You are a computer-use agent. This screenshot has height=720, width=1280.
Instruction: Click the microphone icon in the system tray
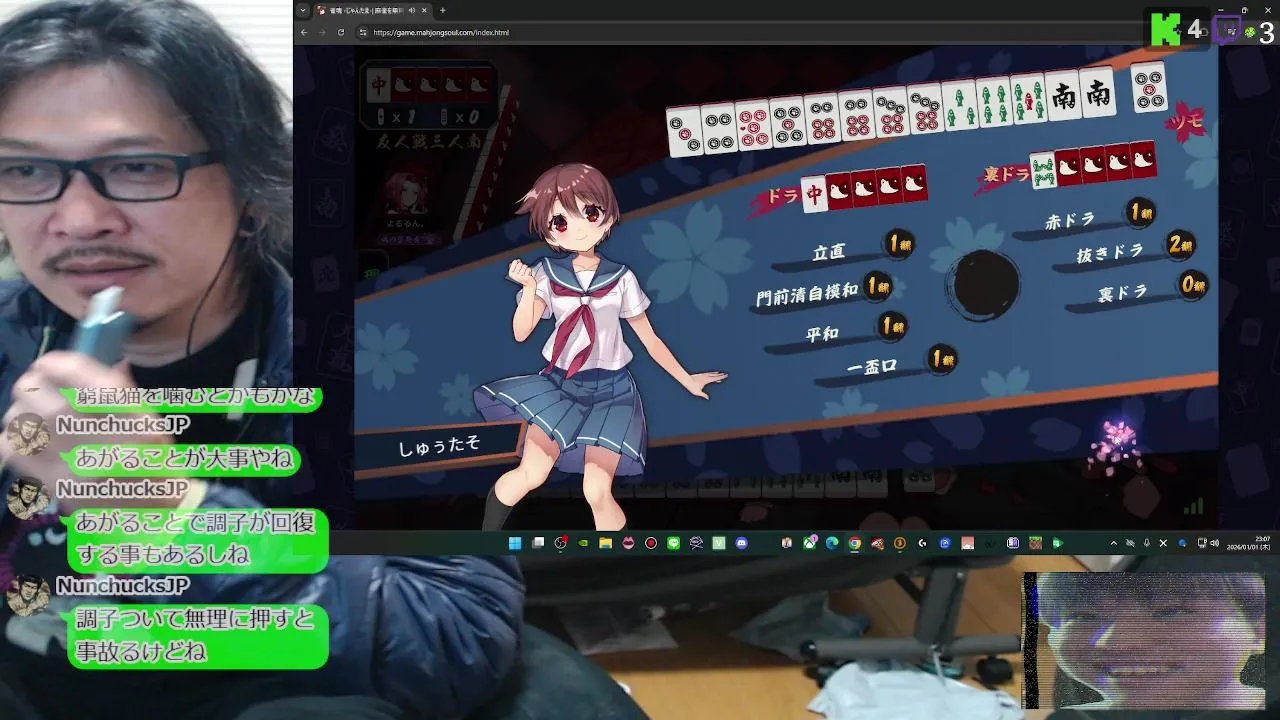click(x=1147, y=543)
